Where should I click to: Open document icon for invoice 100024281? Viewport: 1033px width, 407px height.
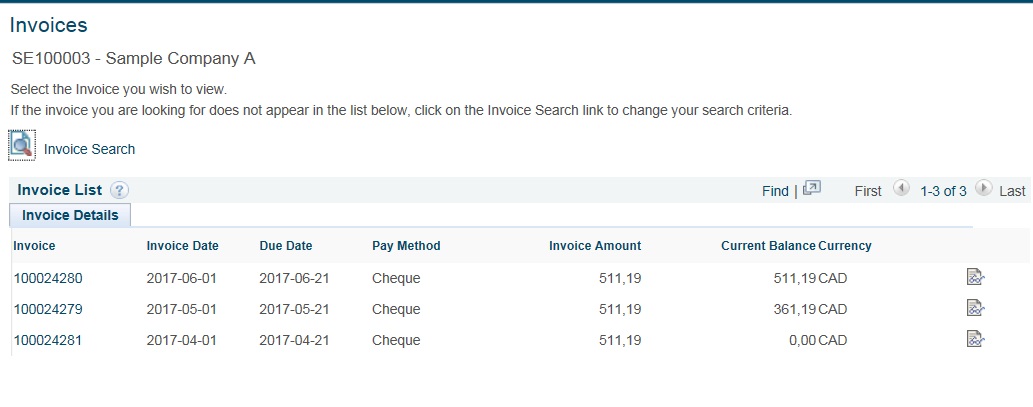(x=975, y=339)
